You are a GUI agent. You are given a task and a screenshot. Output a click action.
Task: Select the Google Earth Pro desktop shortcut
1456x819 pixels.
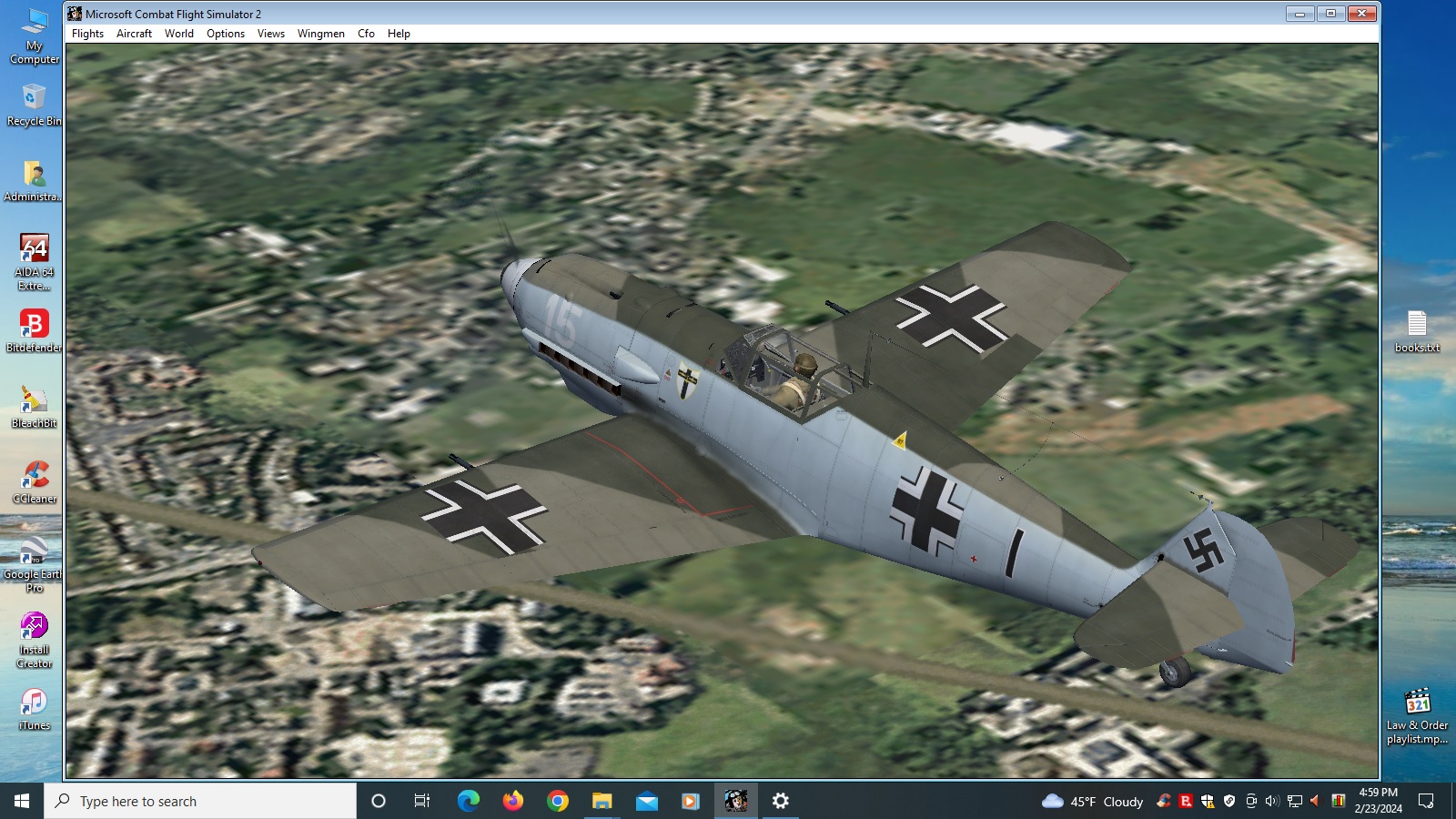(34, 564)
